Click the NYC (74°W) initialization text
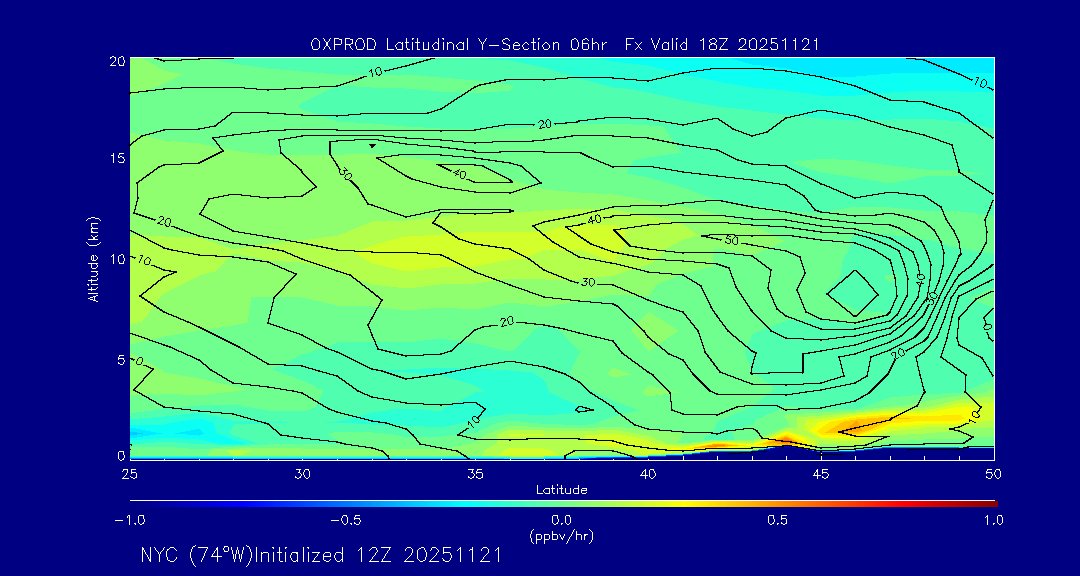 tap(321, 555)
